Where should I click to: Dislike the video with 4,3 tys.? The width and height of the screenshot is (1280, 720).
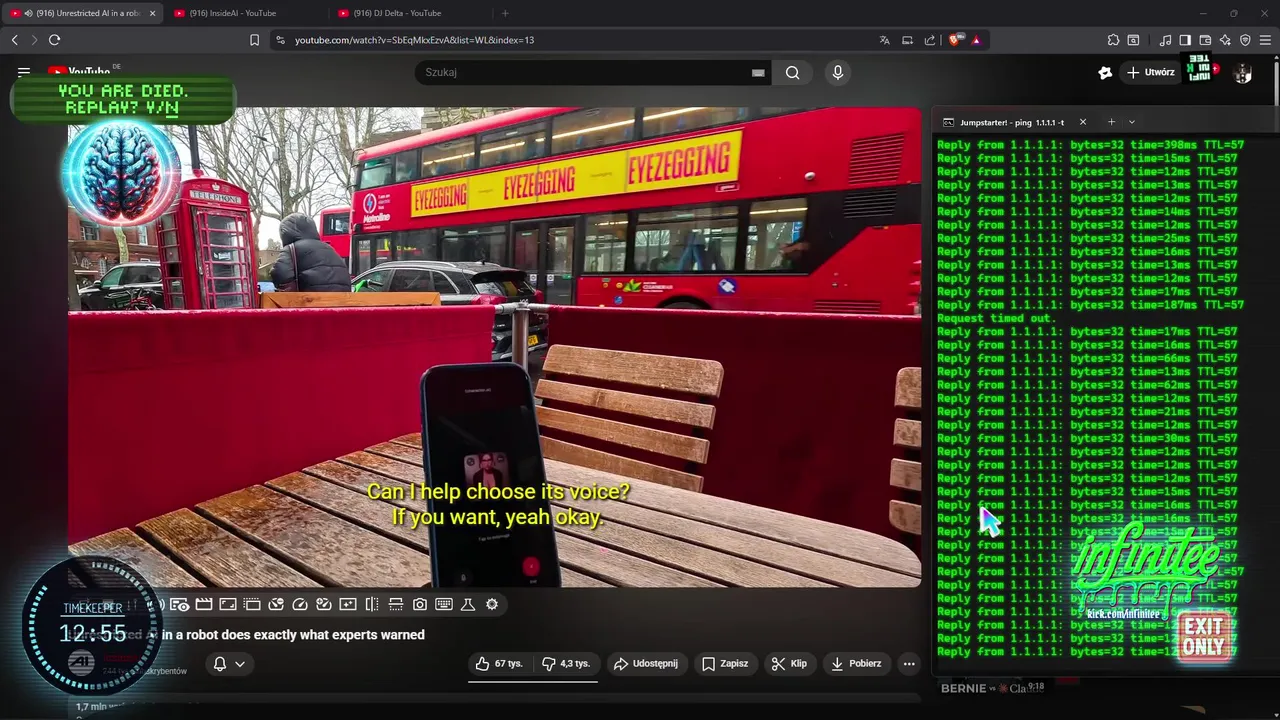[566, 663]
